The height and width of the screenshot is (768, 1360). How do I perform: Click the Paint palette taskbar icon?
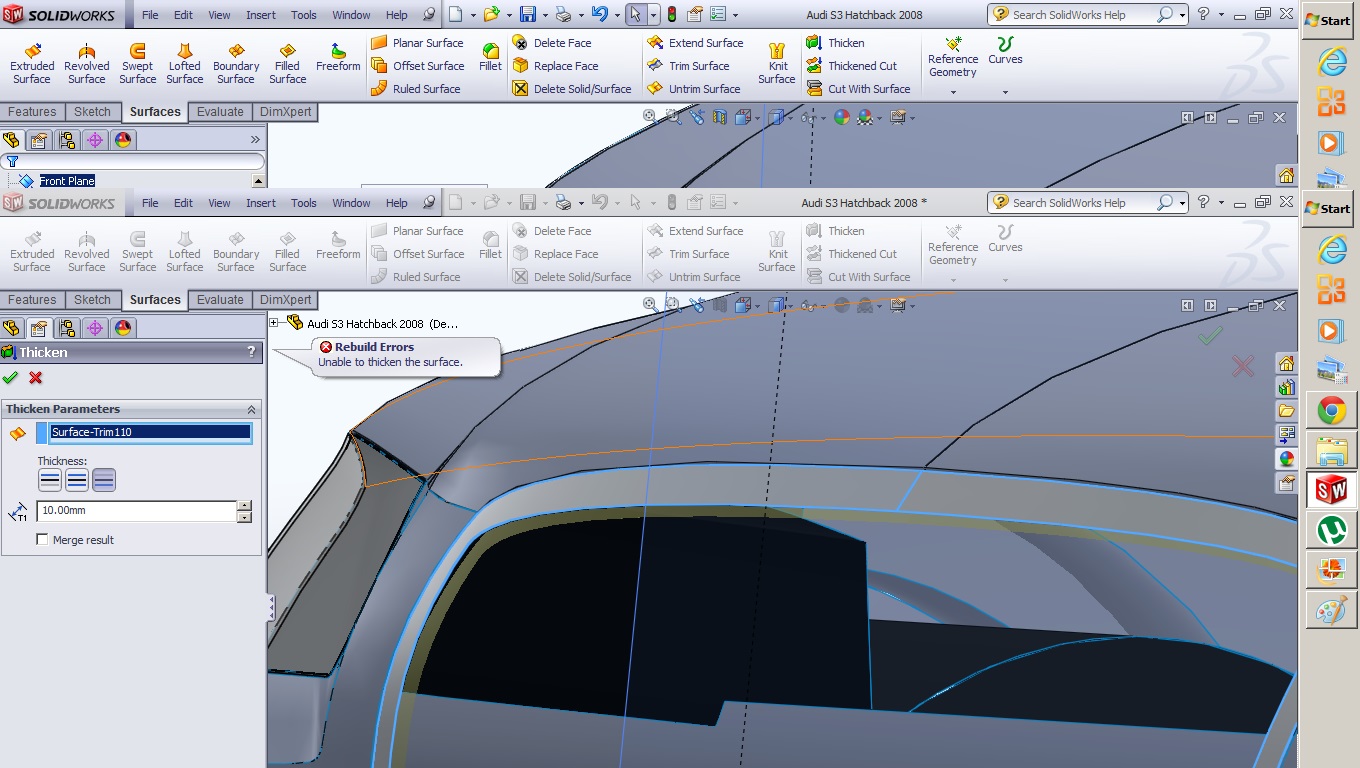(x=1331, y=610)
